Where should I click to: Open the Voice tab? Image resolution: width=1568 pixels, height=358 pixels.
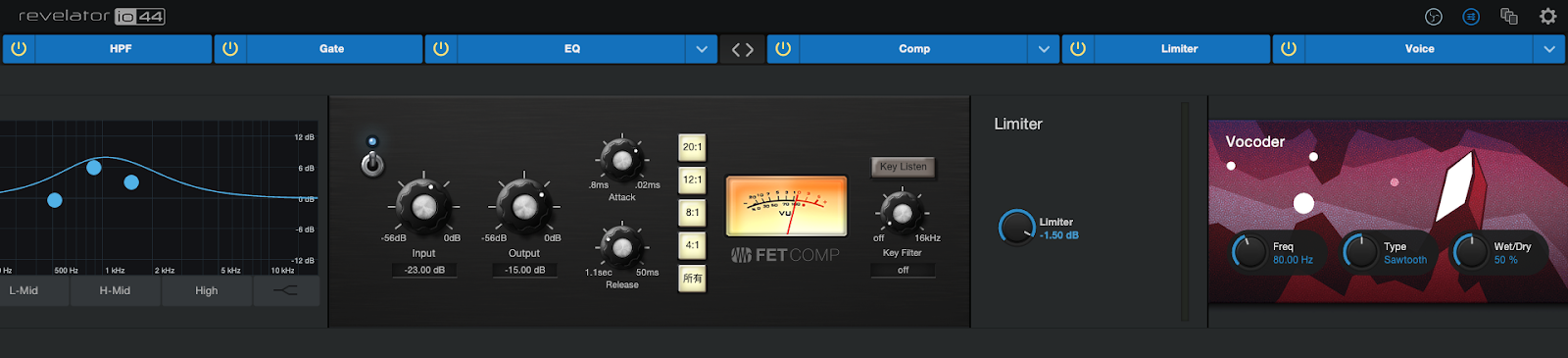pyautogui.click(x=1420, y=49)
